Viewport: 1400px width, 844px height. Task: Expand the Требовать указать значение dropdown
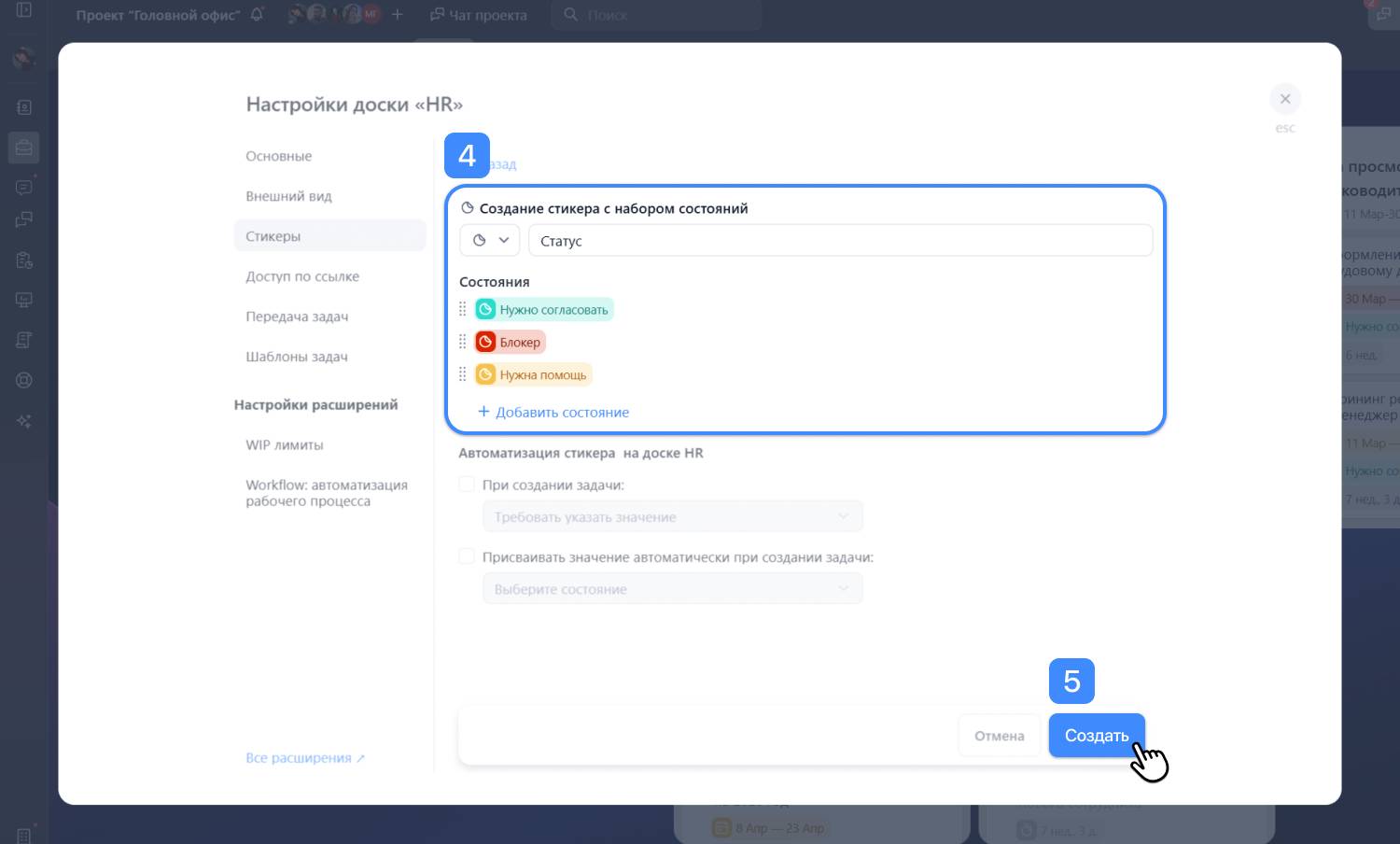(672, 517)
